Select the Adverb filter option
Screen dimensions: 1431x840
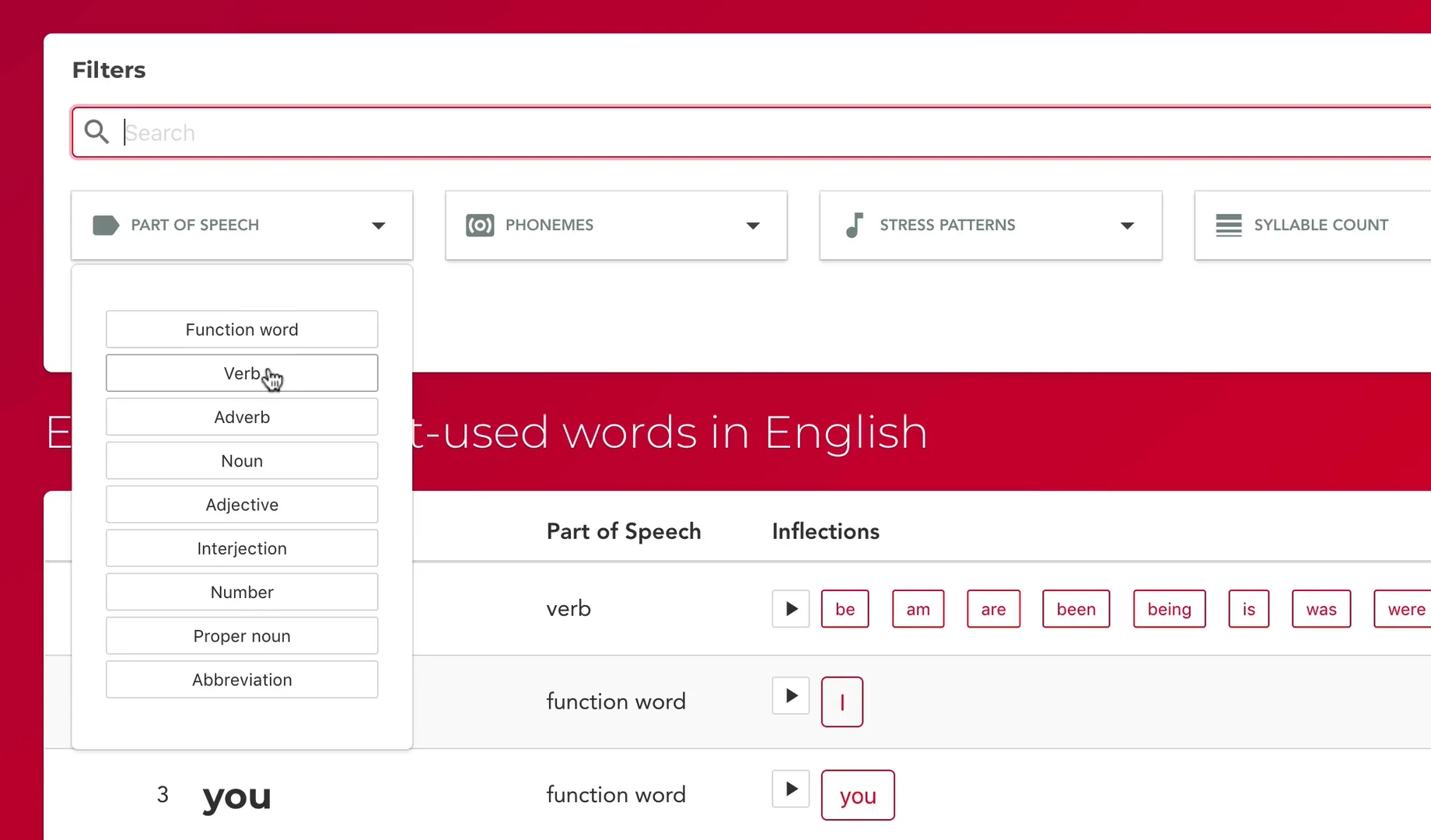point(242,417)
